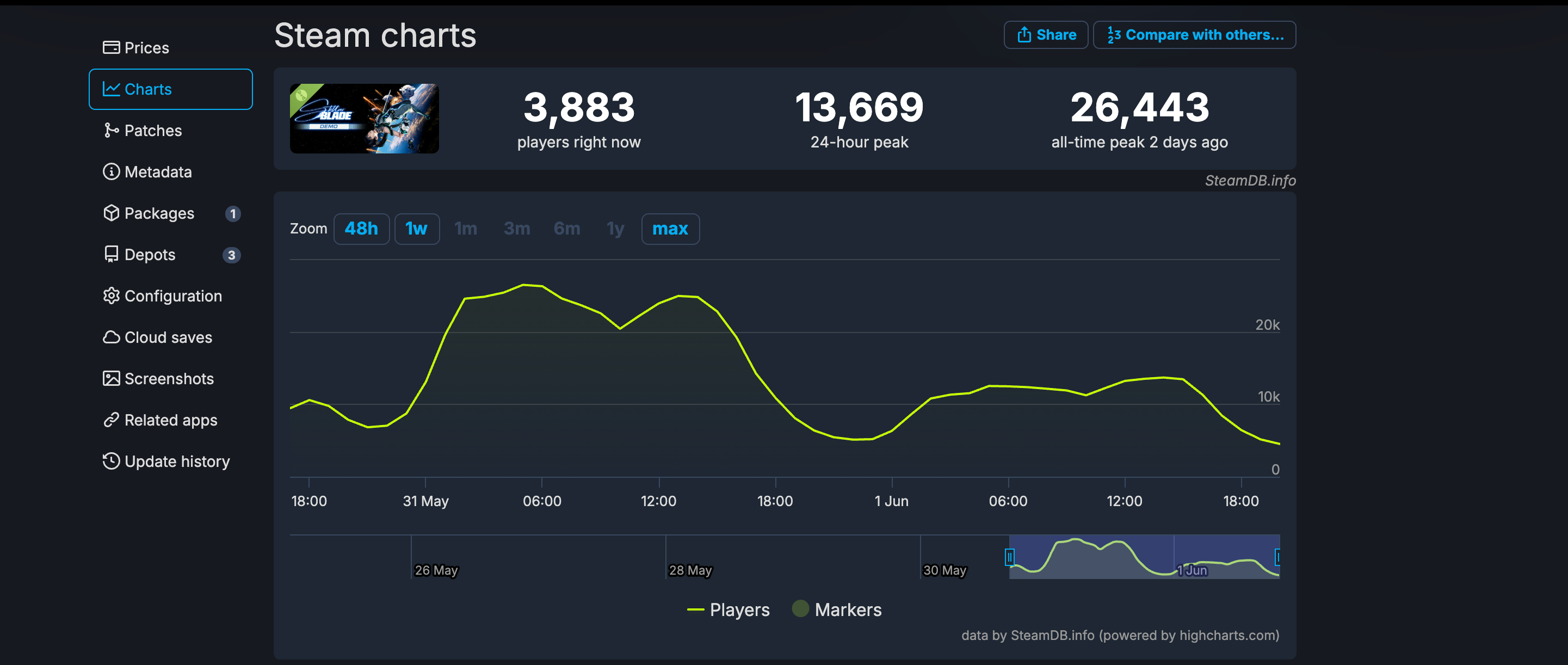Toggle the Markers series in legend
1568x665 pixels.
point(848,609)
